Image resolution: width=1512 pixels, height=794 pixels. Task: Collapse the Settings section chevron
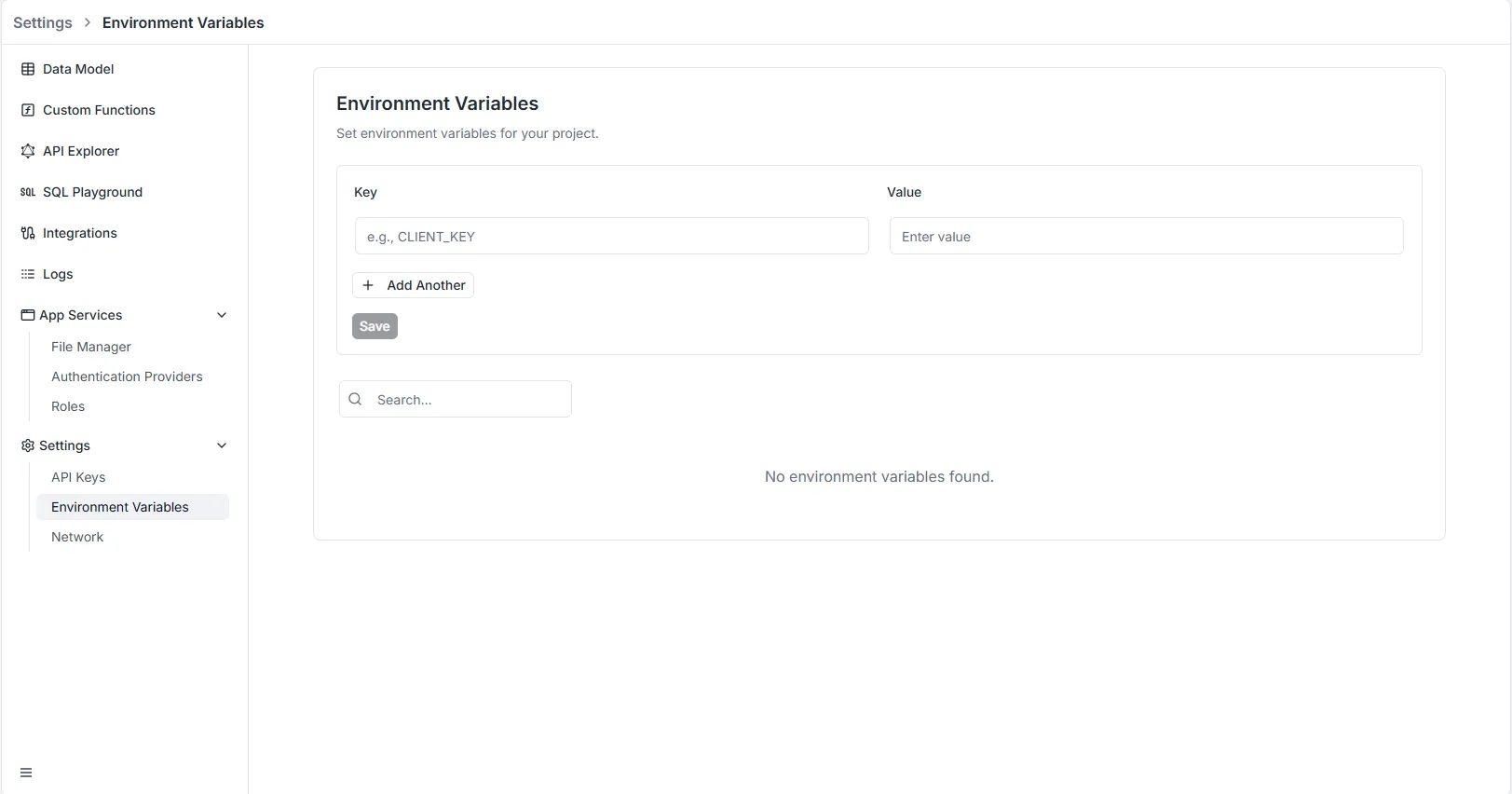tap(222, 445)
